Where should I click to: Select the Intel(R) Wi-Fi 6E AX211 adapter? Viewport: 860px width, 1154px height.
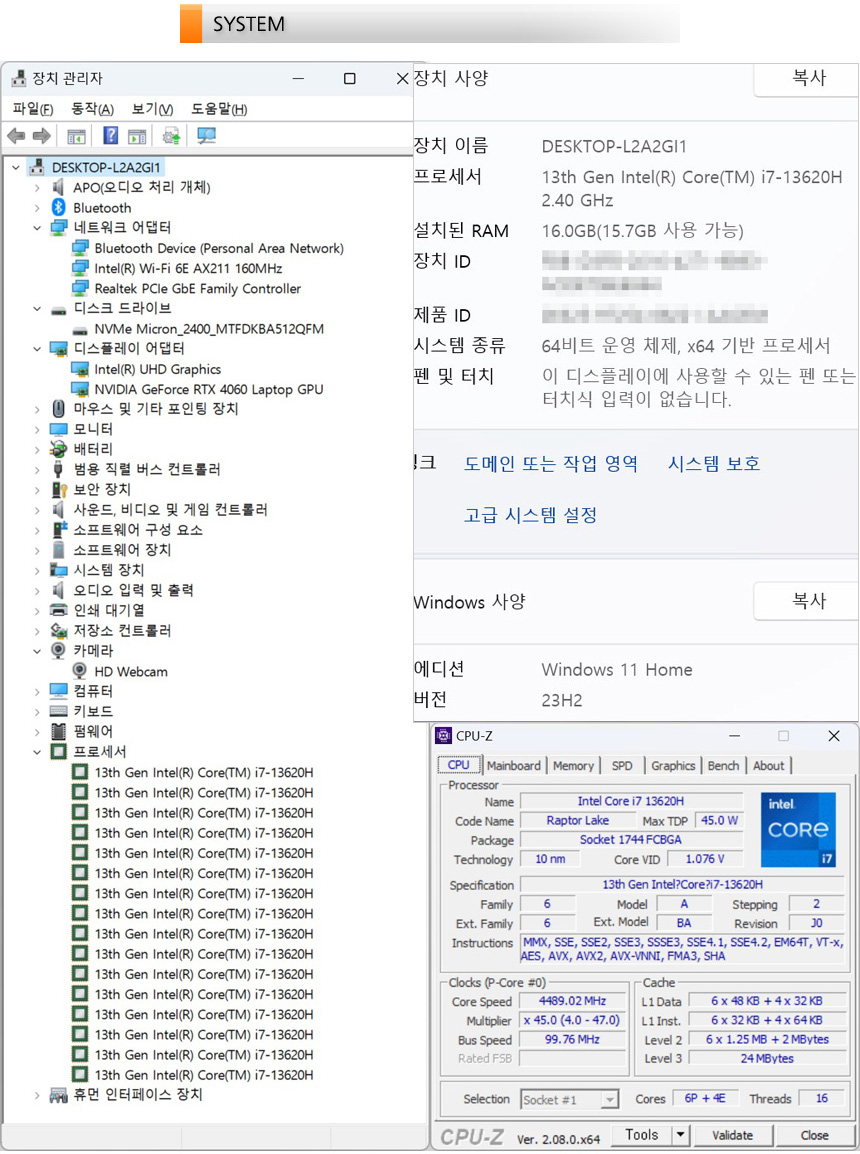click(187, 268)
